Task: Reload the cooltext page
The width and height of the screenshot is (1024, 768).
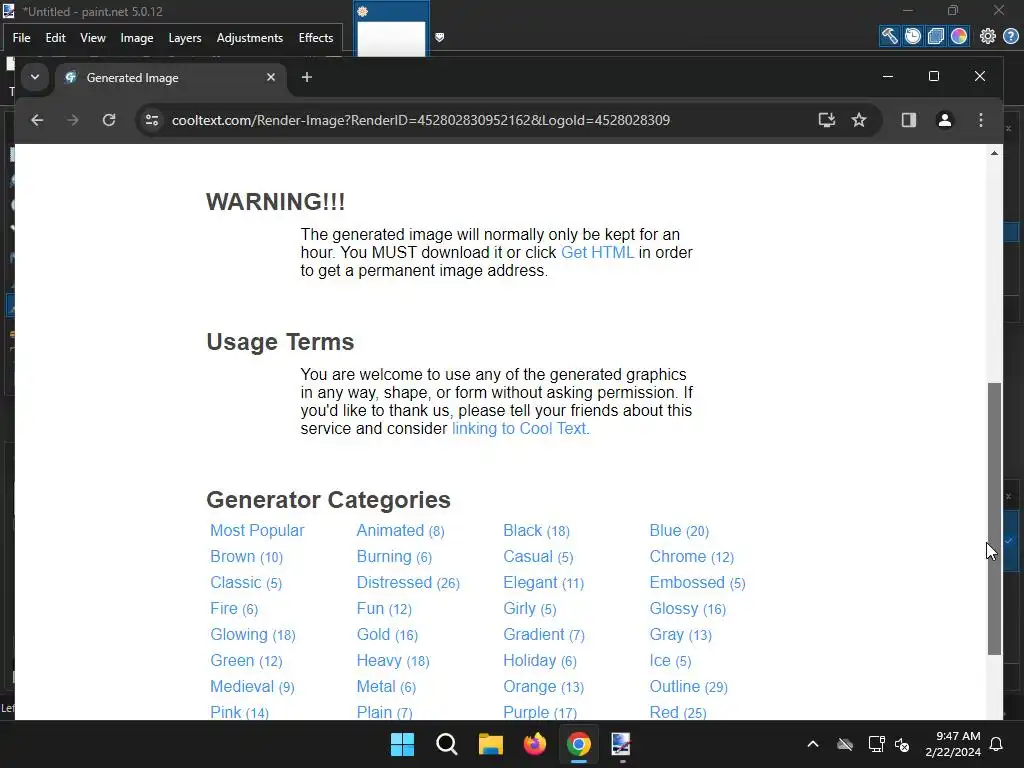Action: tap(109, 120)
